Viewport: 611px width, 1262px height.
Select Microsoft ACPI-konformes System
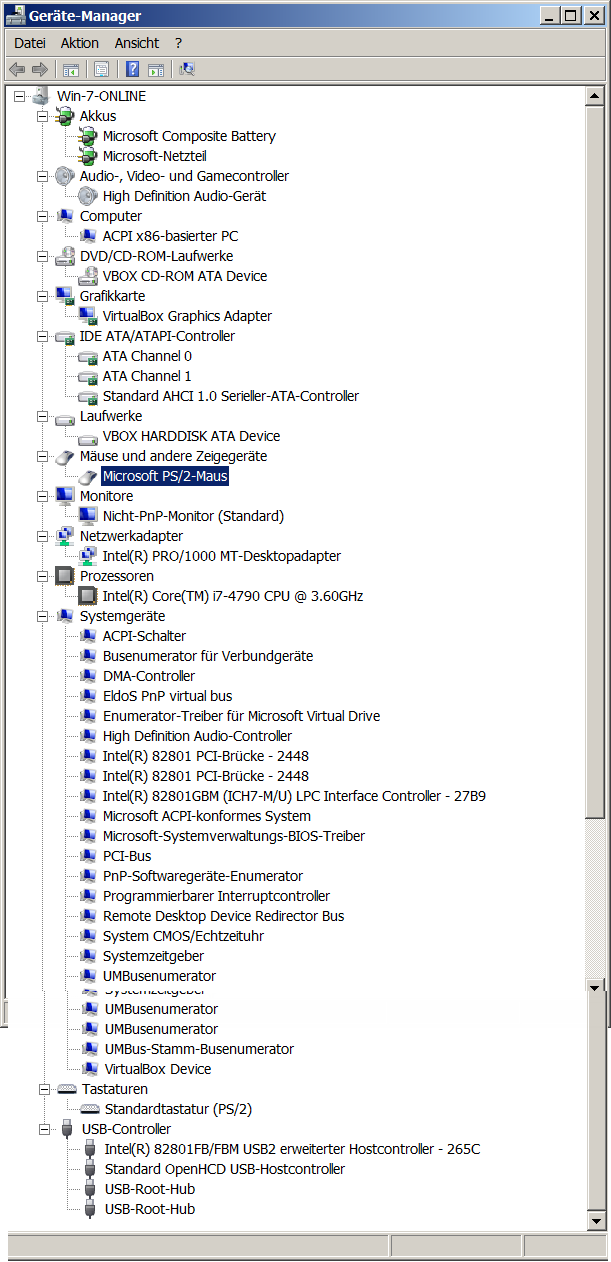coord(207,816)
